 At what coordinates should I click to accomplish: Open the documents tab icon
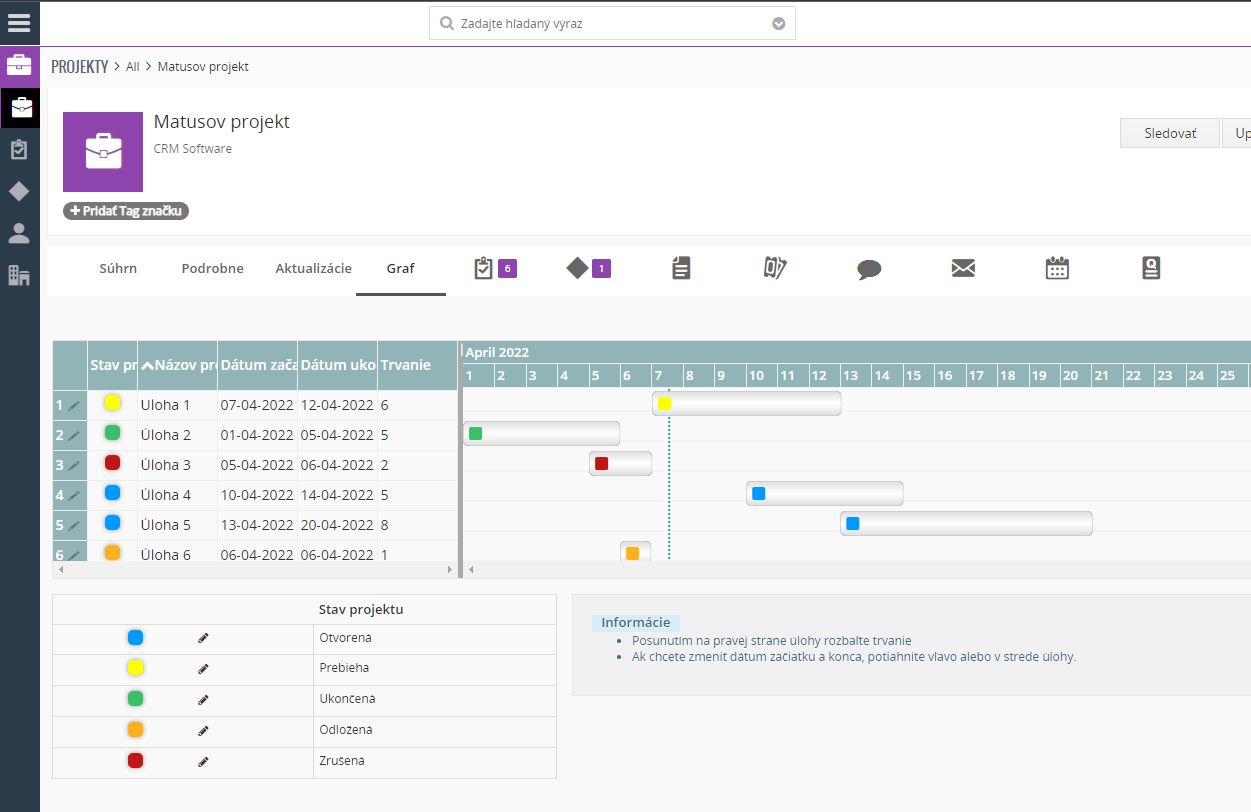(681, 268)
